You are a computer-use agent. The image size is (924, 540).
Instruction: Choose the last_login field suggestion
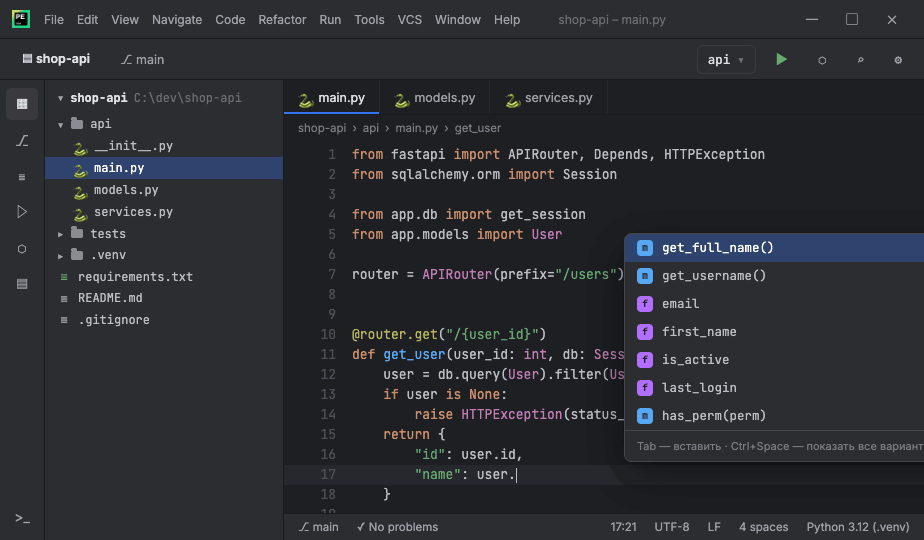(774, 387)
